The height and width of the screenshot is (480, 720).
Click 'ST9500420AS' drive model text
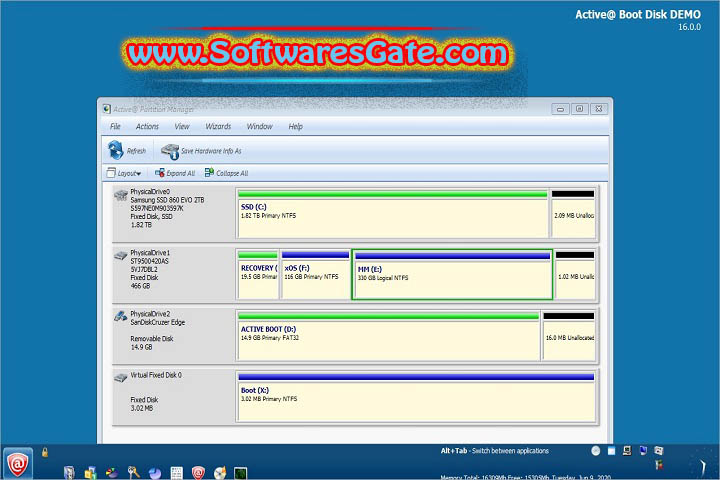click(149, 261)
